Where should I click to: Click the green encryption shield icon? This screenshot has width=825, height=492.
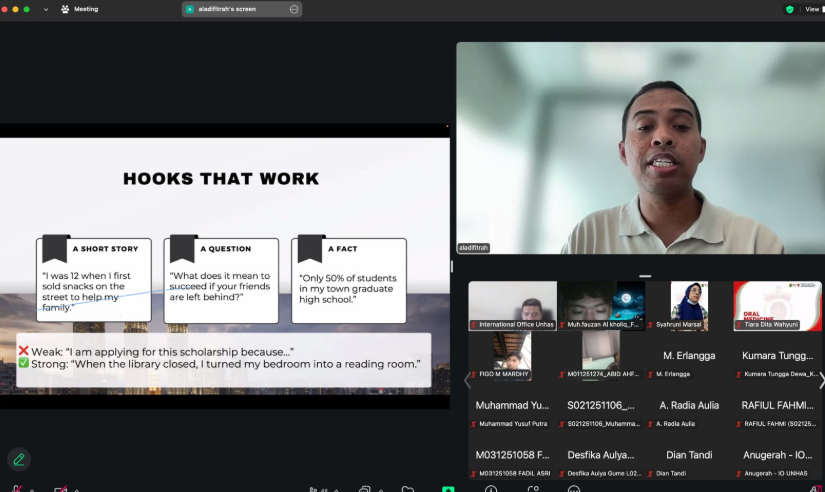coord(789,9)
